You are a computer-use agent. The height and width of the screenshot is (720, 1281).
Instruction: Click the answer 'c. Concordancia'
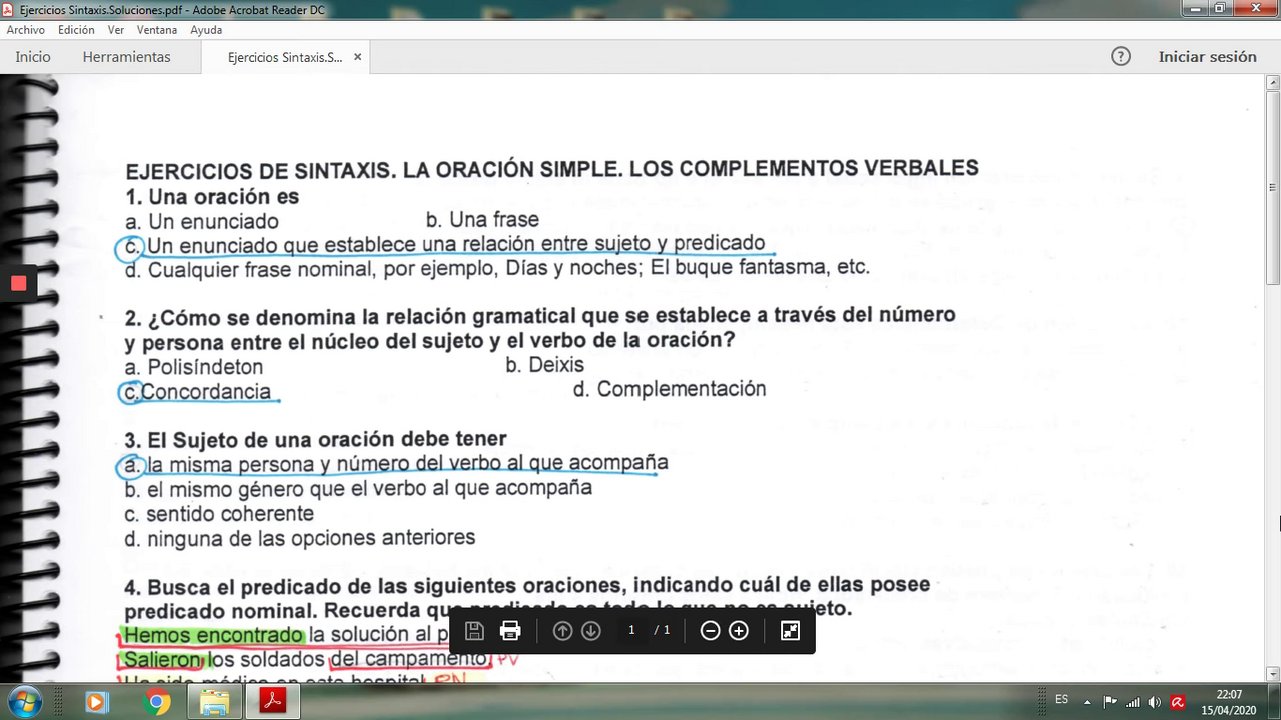[197, 392]
